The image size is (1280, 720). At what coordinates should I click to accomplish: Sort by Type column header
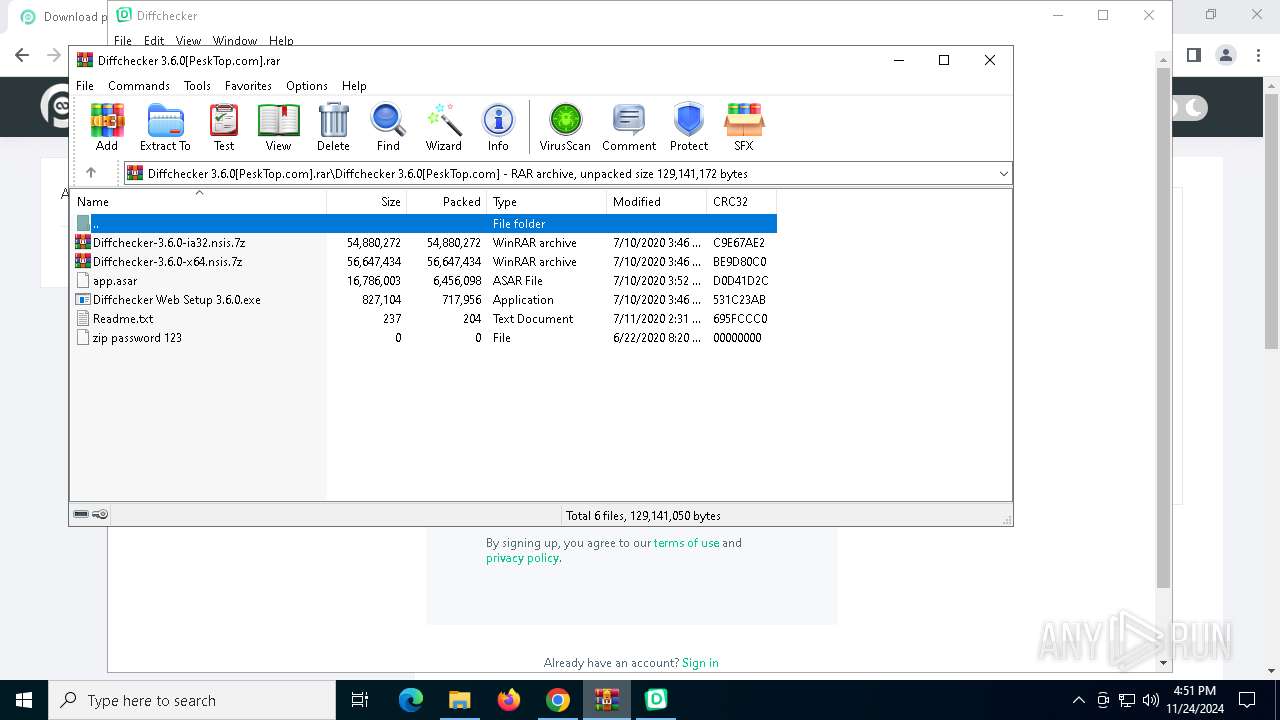[x=546, y=201]
